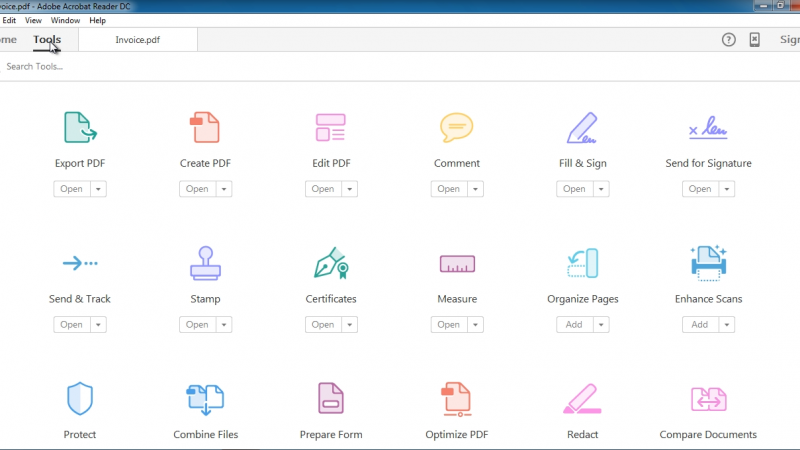Select the Create PDF icon
The height and width of the screenshot is (450, 800).
[205, 128]
